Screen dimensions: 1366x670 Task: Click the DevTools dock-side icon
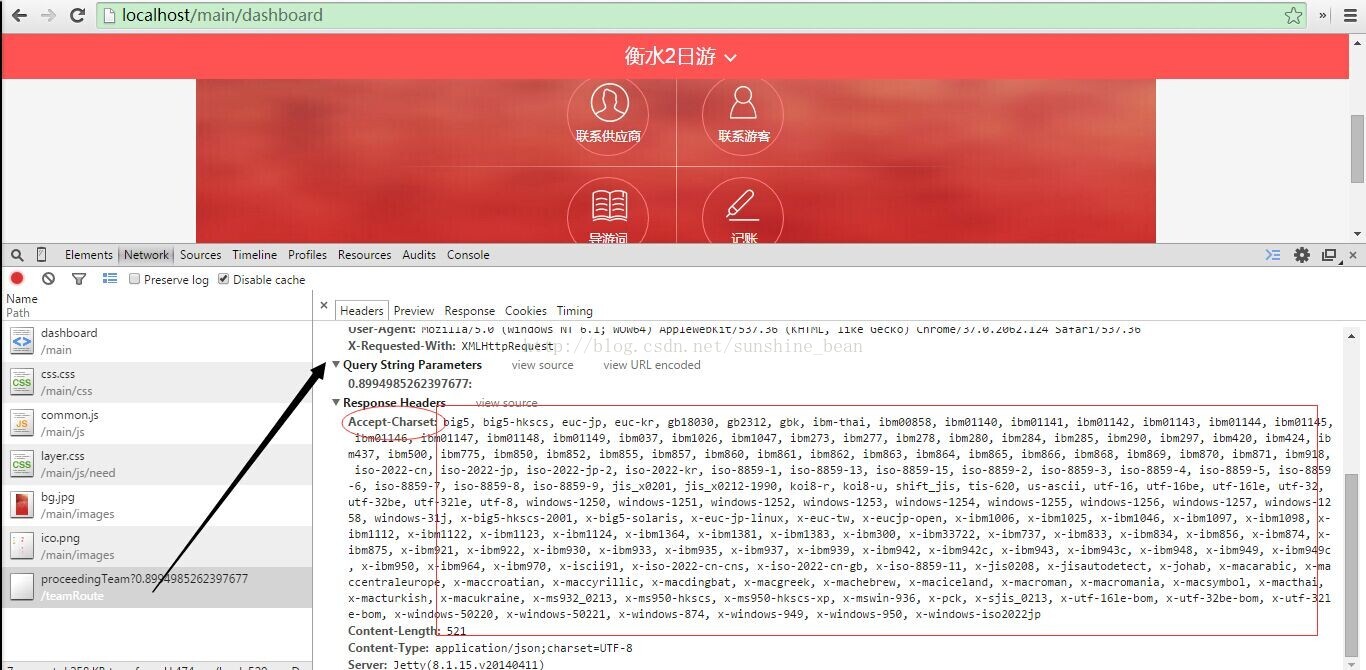pos(1329,255)
